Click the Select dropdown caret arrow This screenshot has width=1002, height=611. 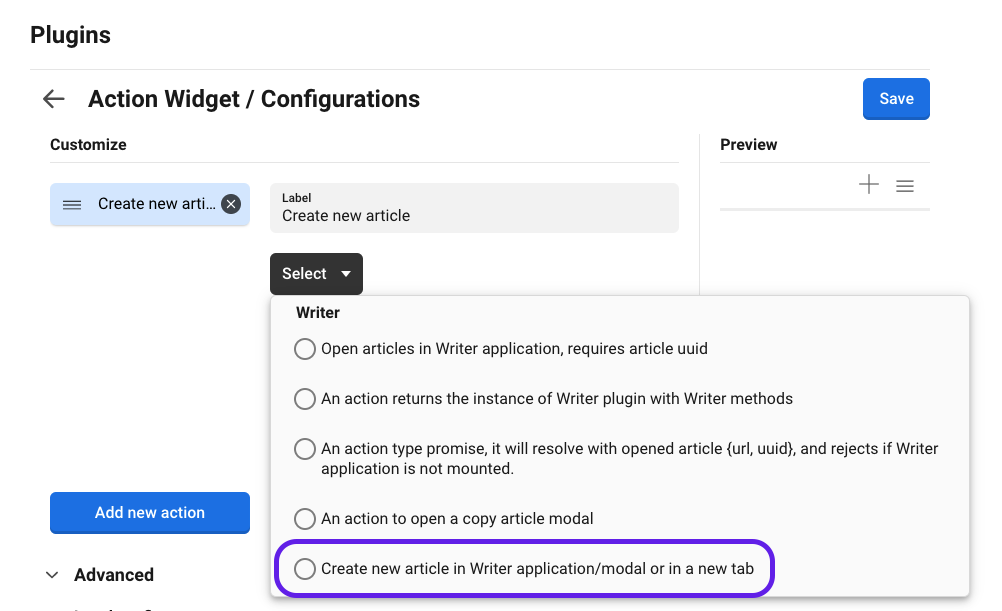(x=346, y=274)
